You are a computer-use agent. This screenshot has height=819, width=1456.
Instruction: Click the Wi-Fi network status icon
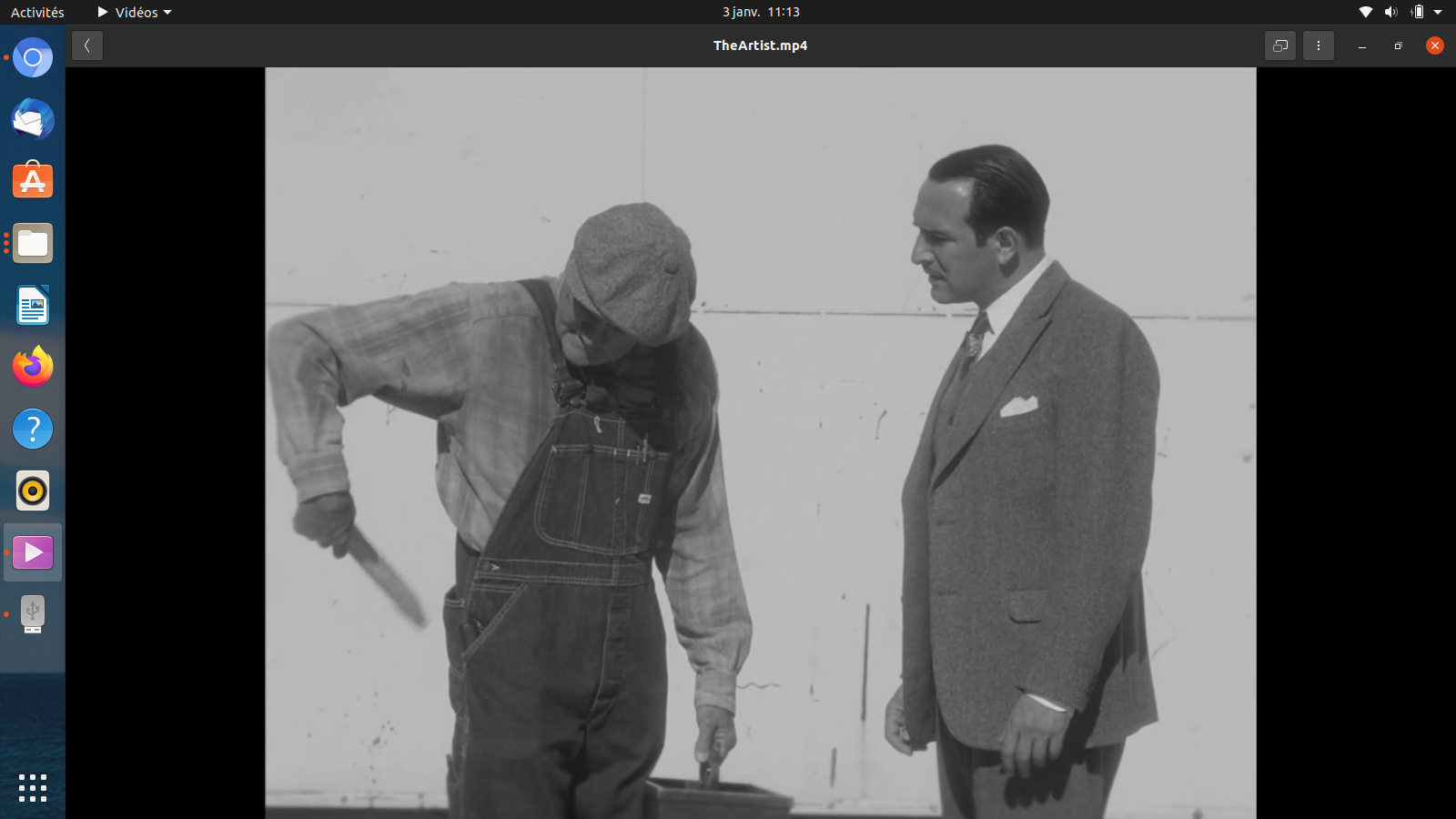pos(1365,13)
